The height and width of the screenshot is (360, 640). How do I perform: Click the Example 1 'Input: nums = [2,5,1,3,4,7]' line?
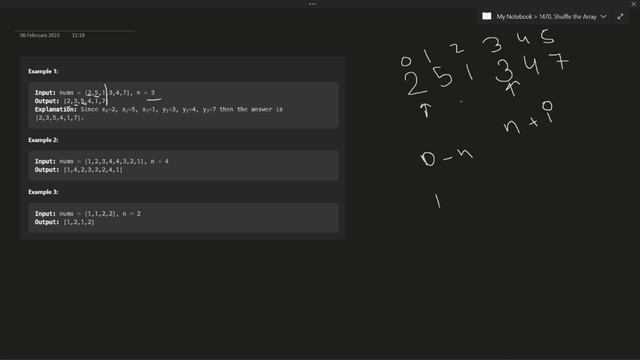(x=95, y=93)
